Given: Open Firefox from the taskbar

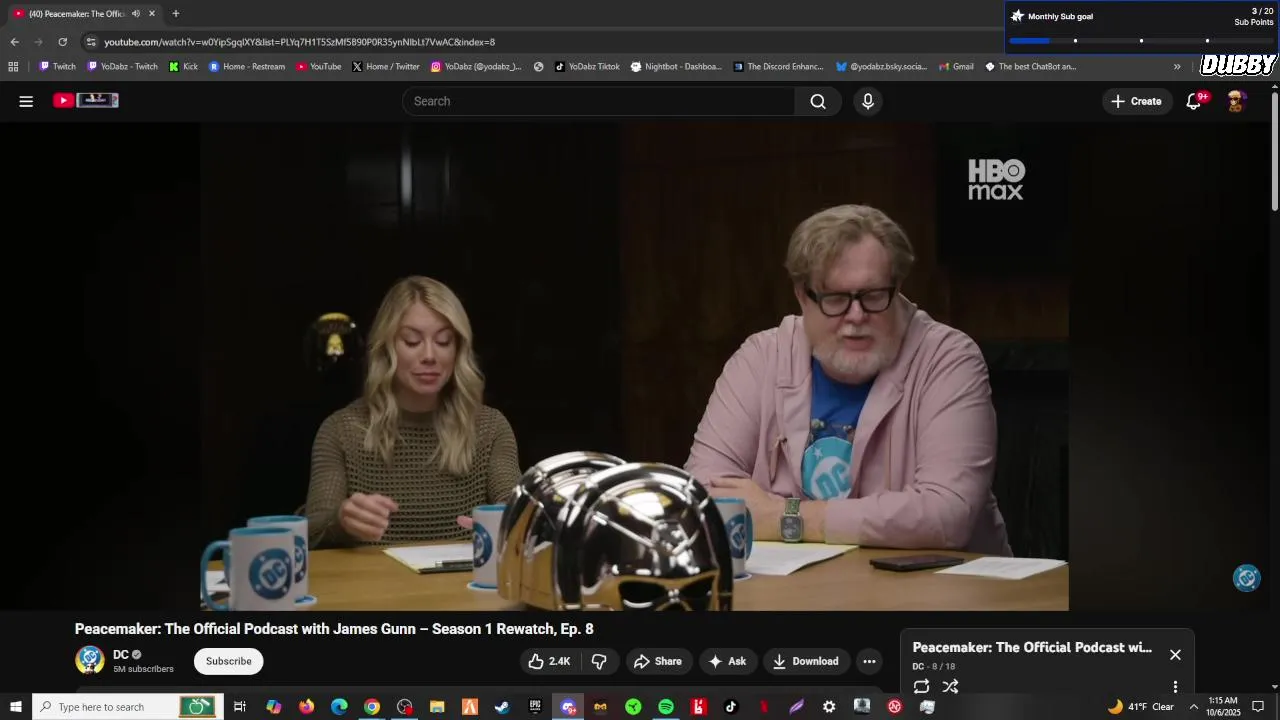Looking at the screenshot, I should pyautogui.click(x=306, y=707).
